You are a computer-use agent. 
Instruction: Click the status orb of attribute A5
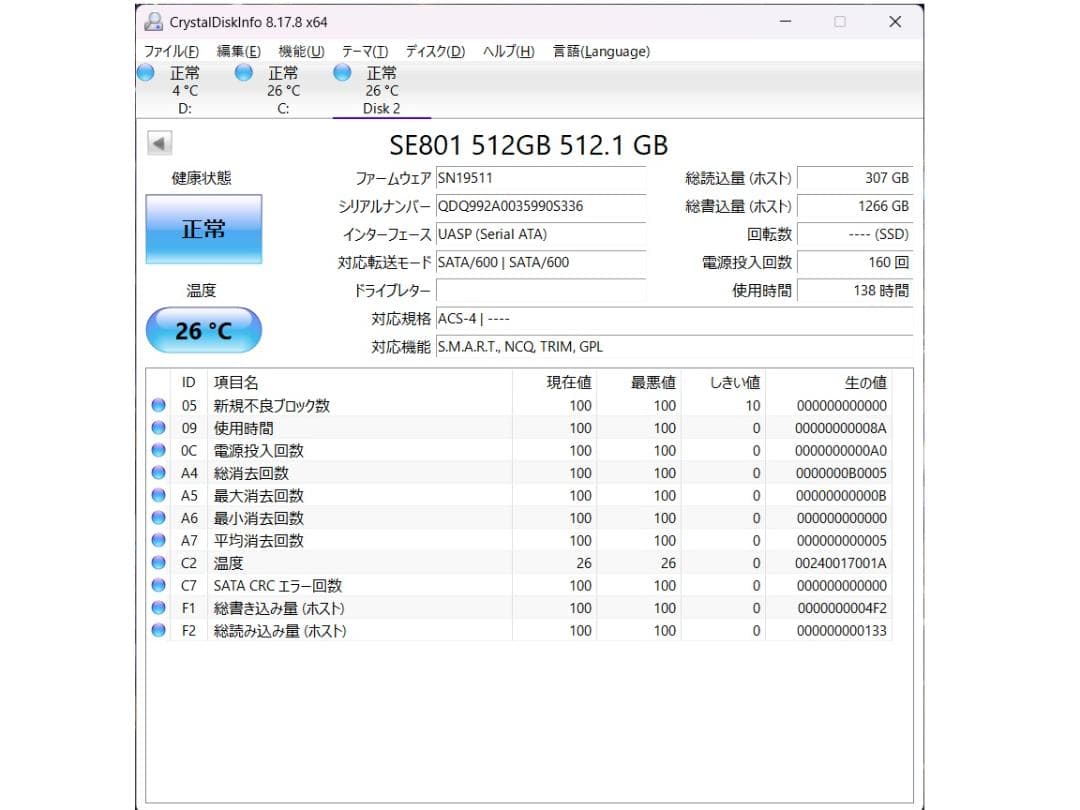click(x=158, y=495)
